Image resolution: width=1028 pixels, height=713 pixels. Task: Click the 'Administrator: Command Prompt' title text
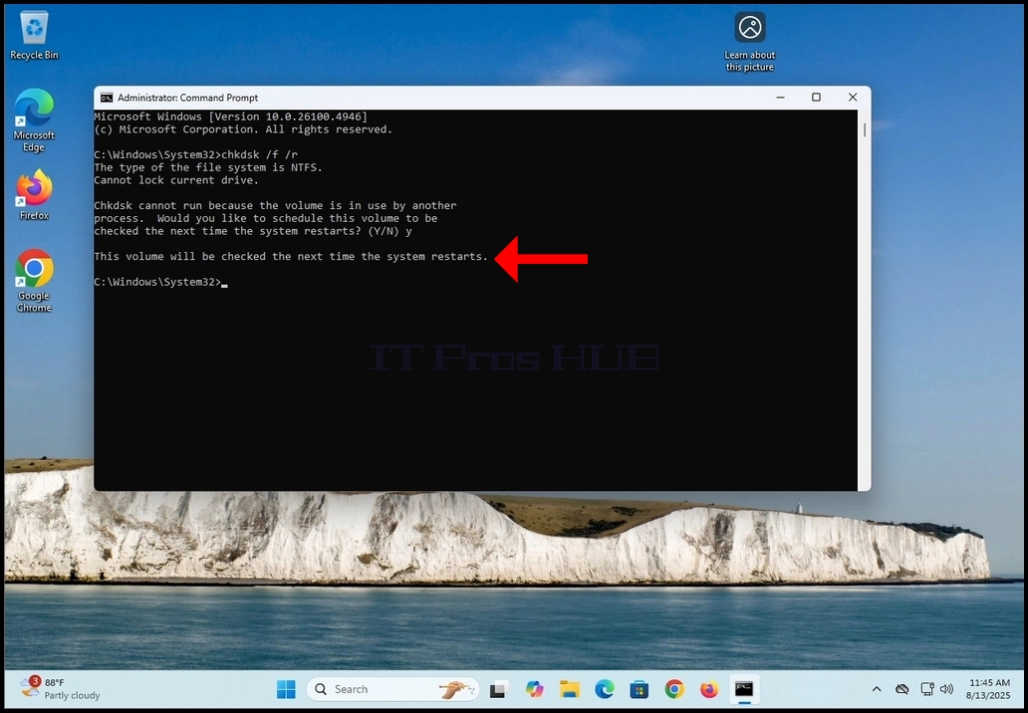[x=188, y=98]
